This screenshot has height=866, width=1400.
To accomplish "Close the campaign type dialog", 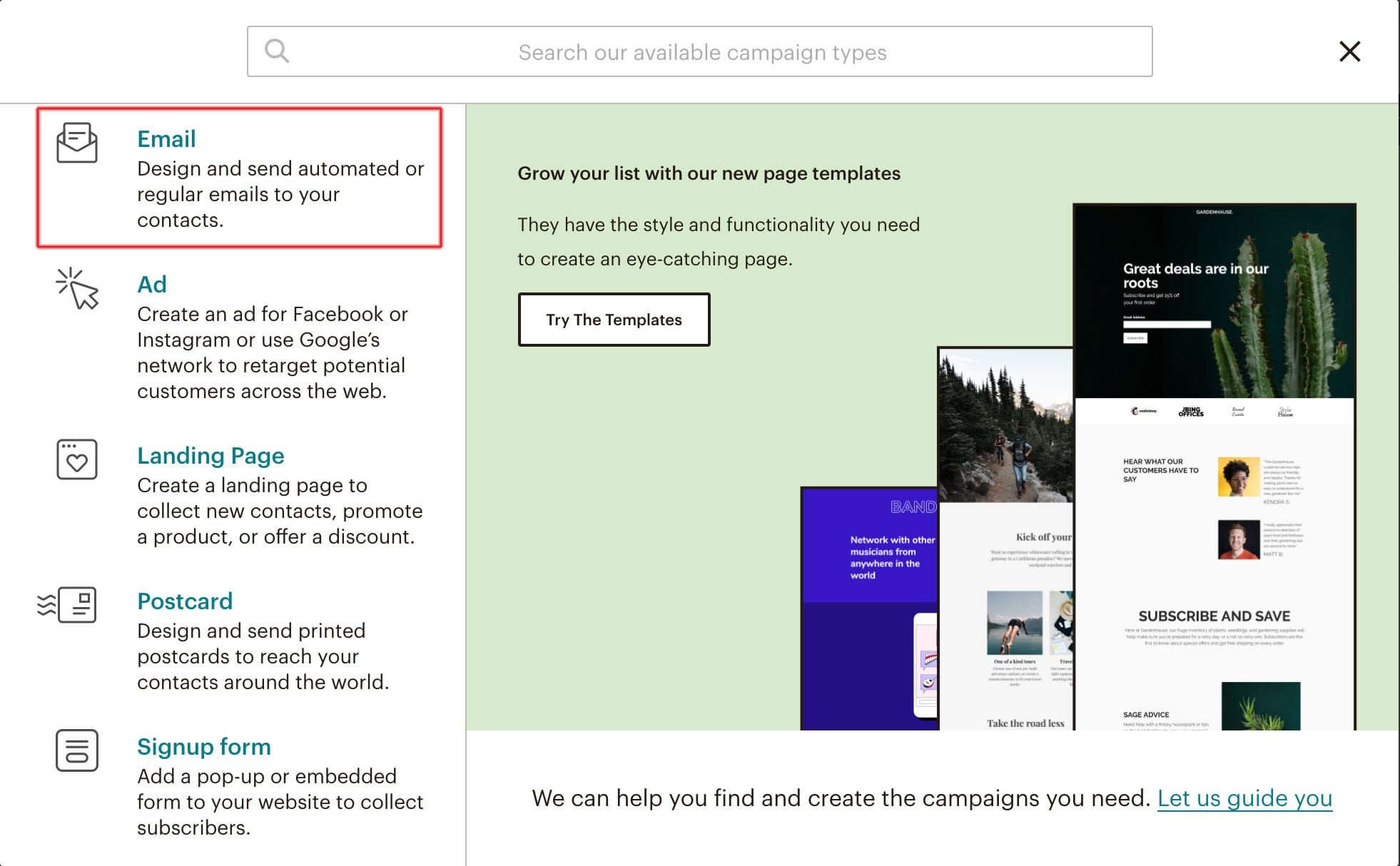I will point(1349,51).
